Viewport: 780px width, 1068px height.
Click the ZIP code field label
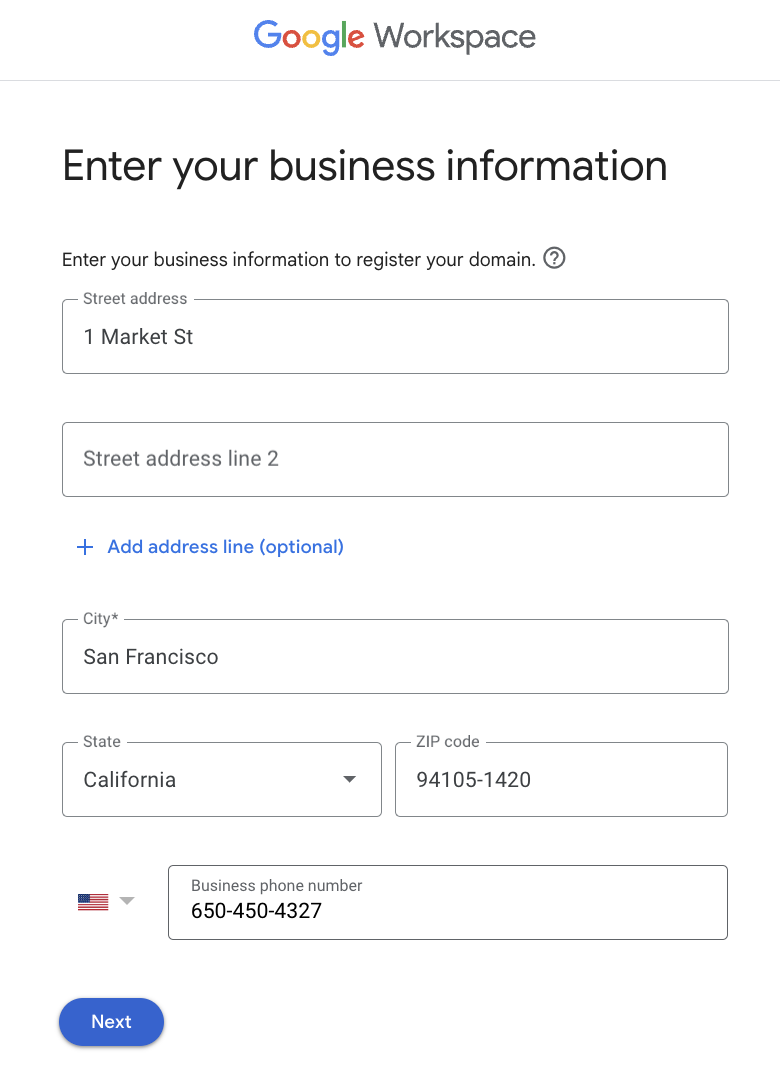coord(448,742)
